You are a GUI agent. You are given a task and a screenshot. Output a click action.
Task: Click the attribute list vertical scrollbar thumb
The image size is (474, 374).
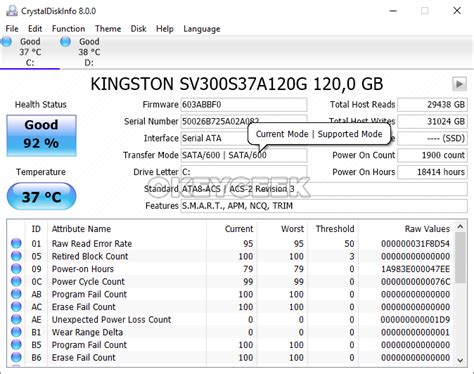460,258
